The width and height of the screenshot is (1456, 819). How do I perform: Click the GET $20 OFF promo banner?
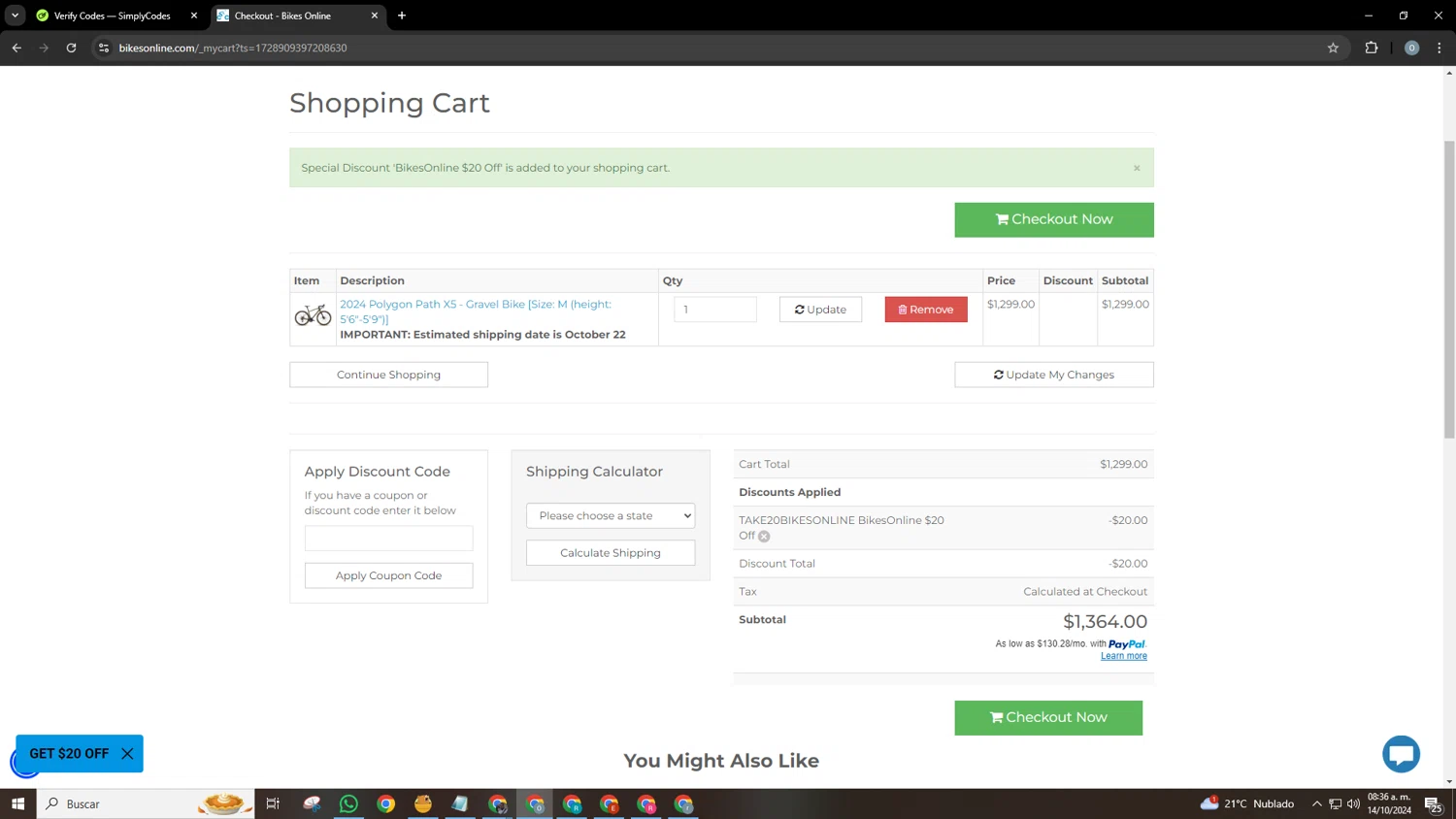point(69,754)
